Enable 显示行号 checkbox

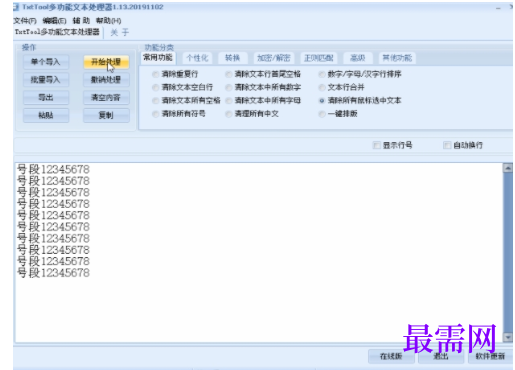(x=393, y=145)
